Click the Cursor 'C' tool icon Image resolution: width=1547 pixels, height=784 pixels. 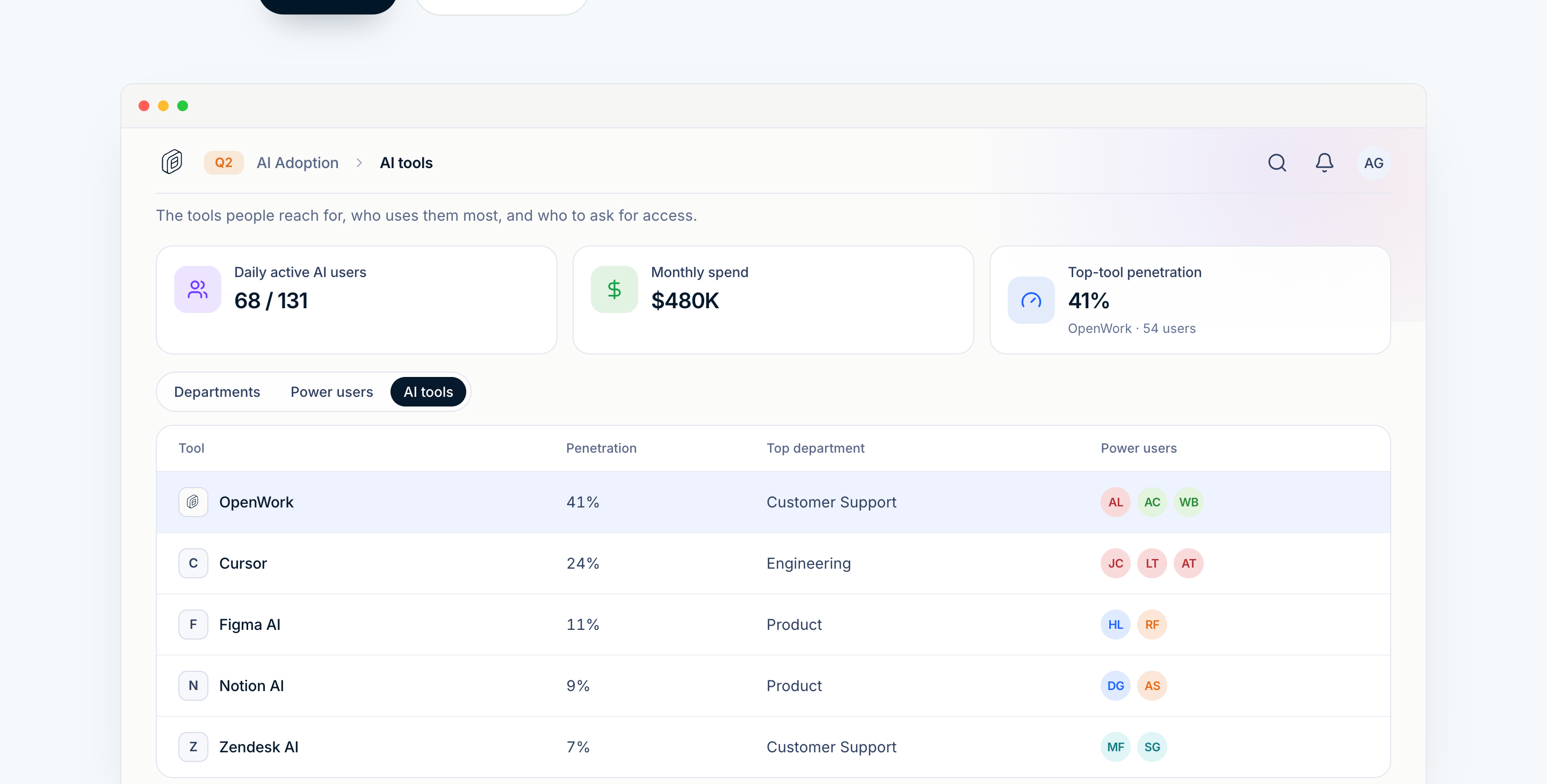click(x=193, y=563)
